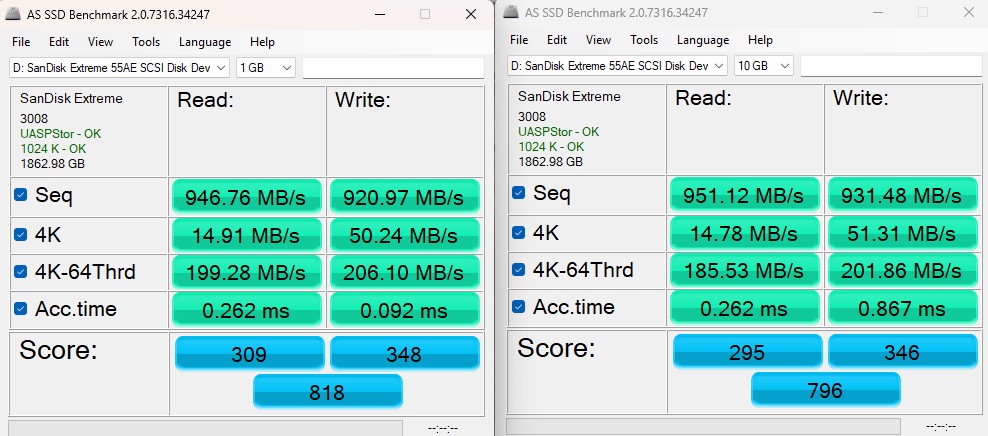Click the empty text field in left window
This screenshot has width=988, height=436.
[393, 68]
